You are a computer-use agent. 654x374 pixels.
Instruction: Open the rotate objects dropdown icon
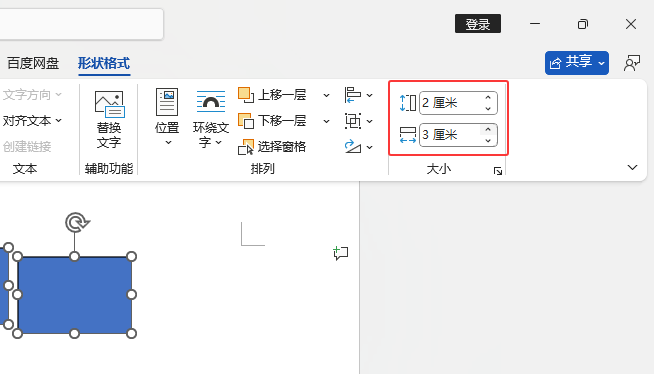[358, 147]
